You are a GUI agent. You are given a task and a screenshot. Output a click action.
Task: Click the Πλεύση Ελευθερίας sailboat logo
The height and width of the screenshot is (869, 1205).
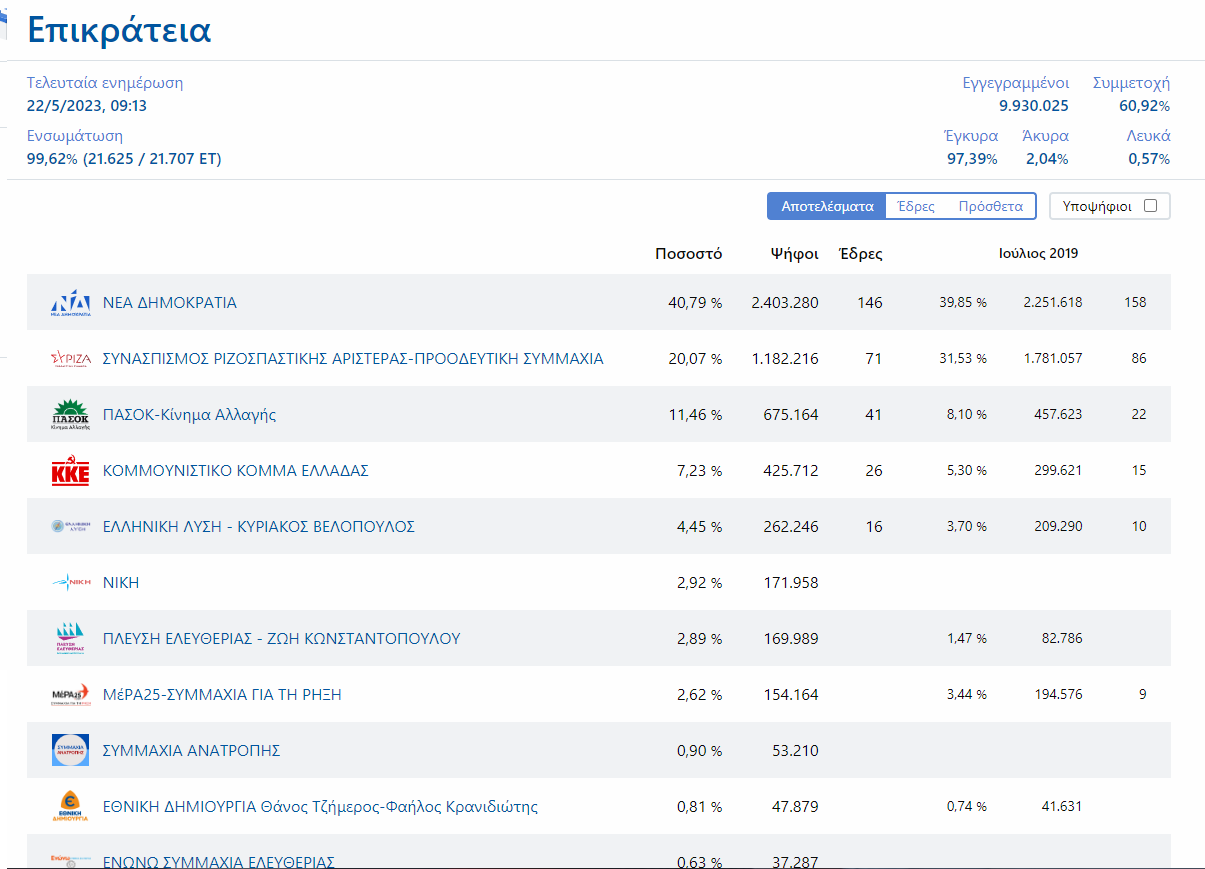(71, 638)
